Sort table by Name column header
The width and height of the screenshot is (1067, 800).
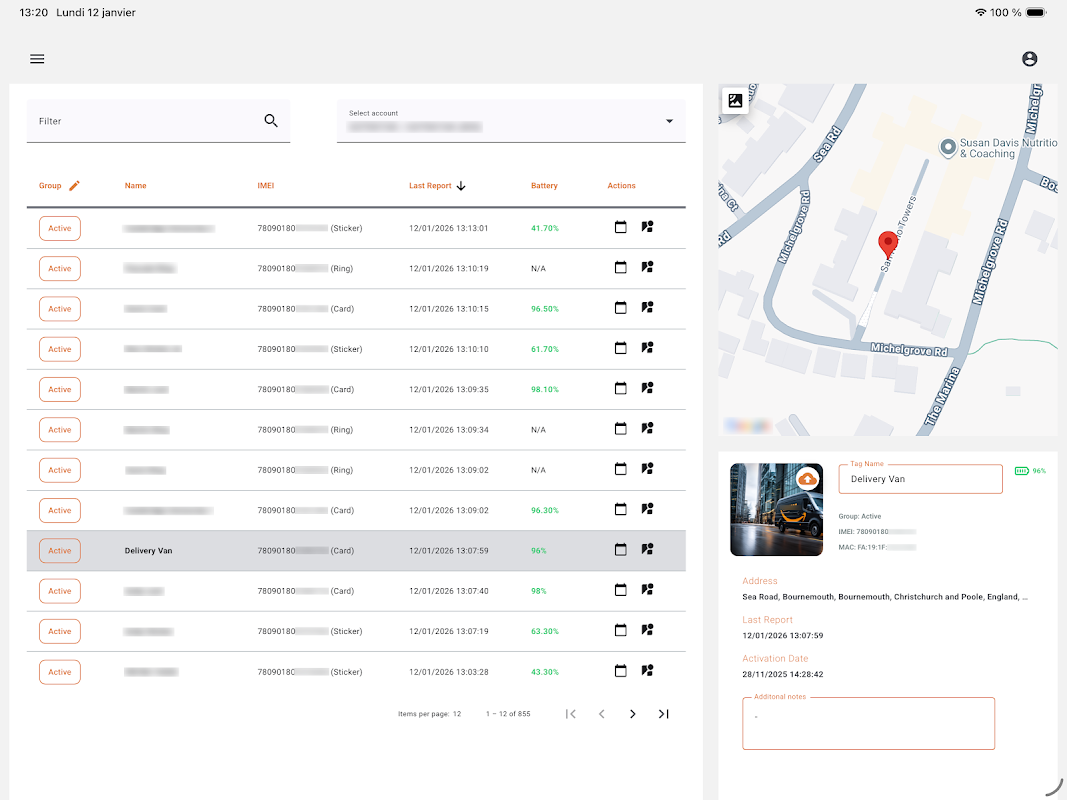pos(135,186)
